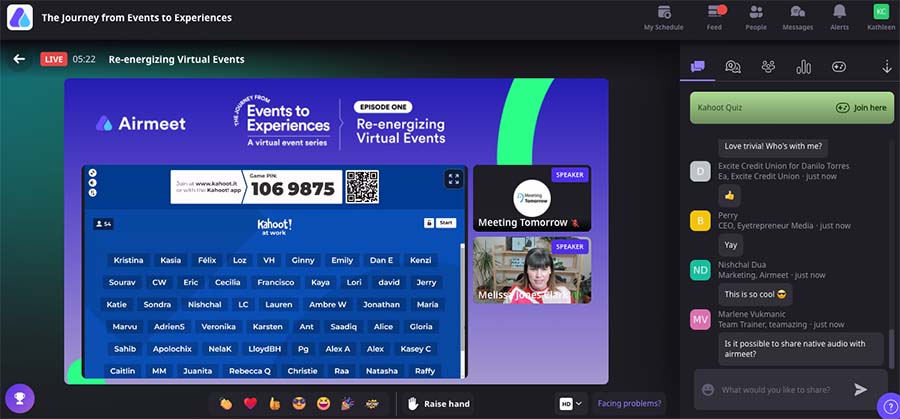Open Messages
900x419 pixels.
797,18
